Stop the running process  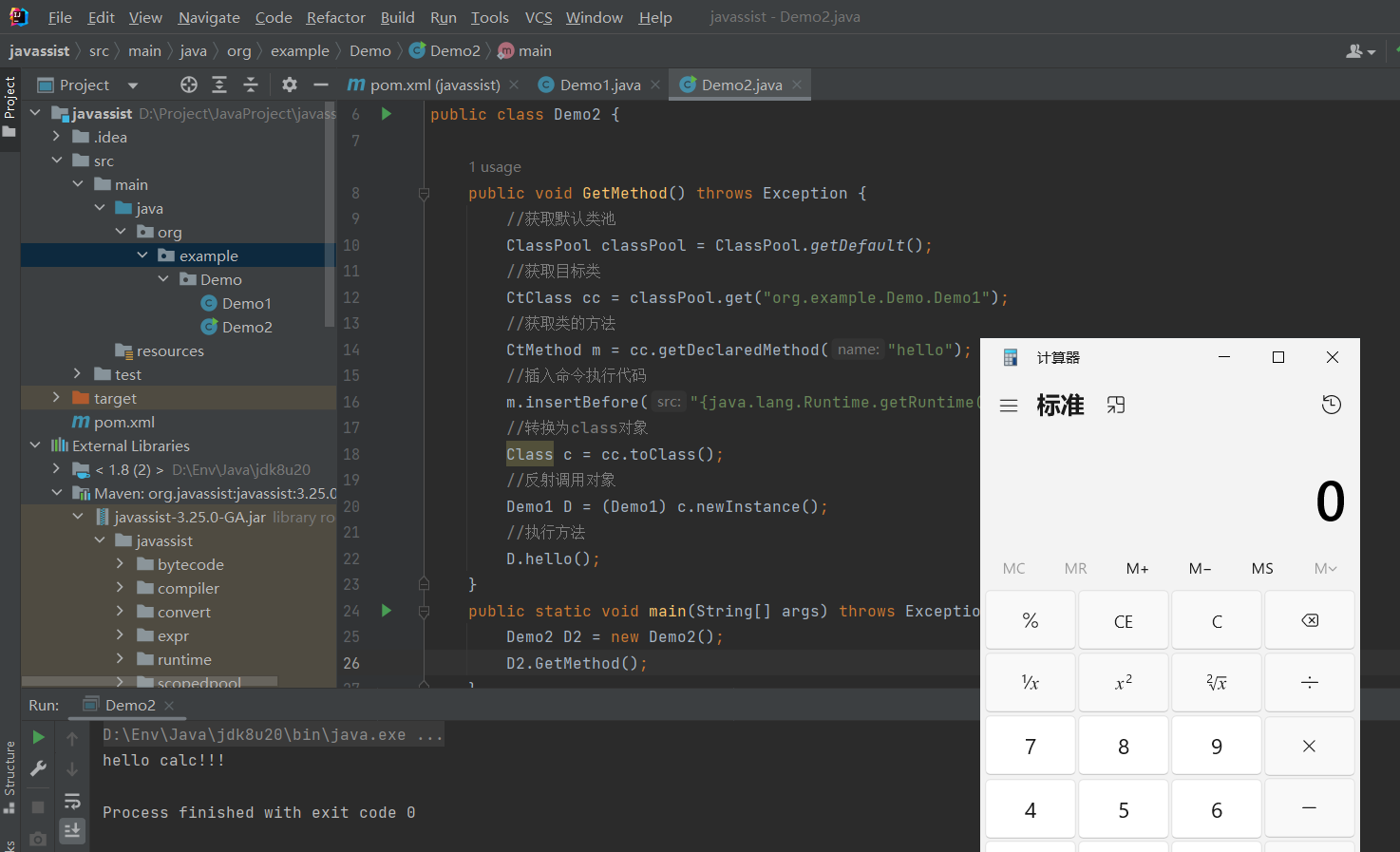pos(38,806)
